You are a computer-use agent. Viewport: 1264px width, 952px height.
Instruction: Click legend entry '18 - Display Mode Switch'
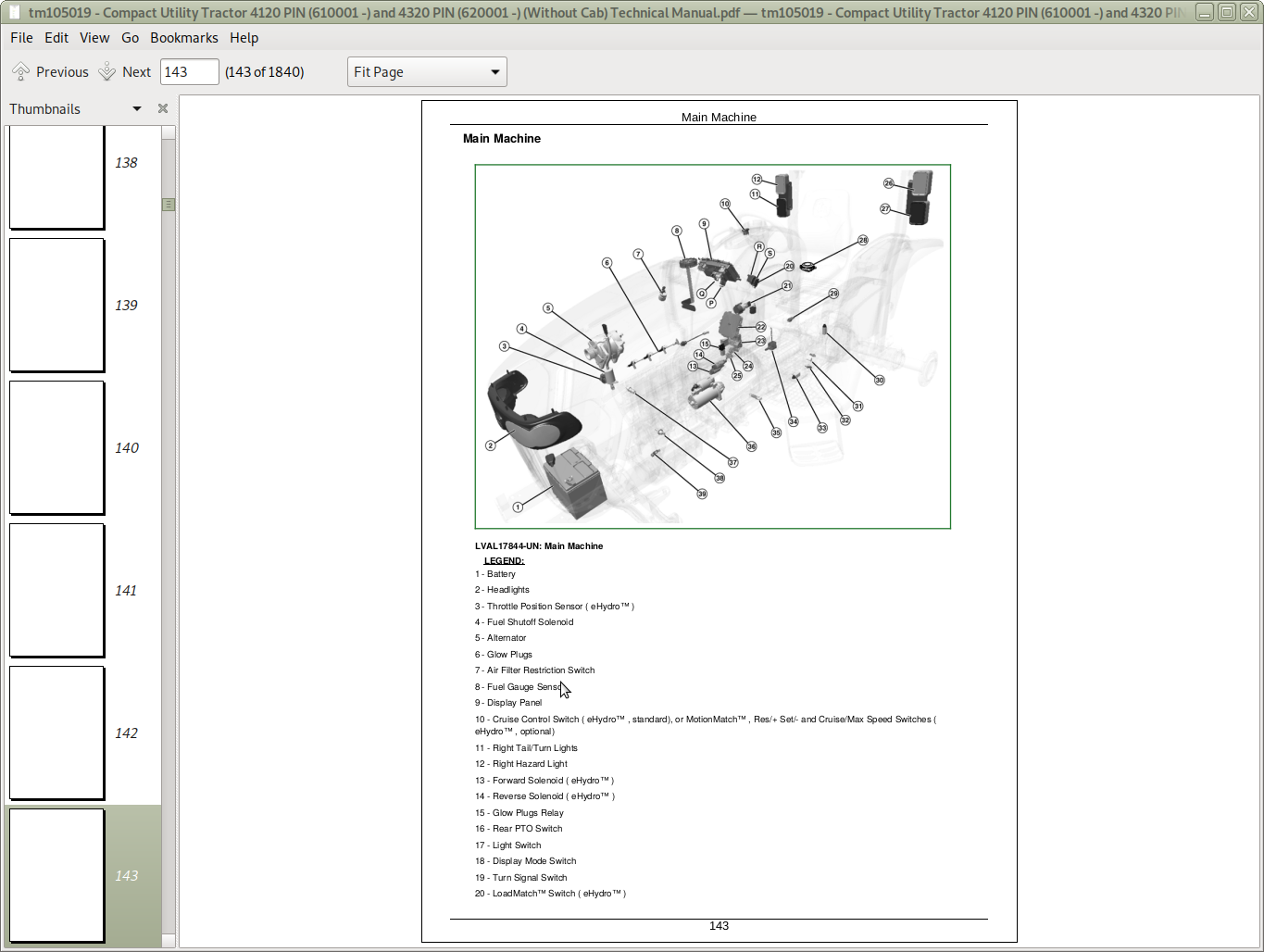point(526,861)
